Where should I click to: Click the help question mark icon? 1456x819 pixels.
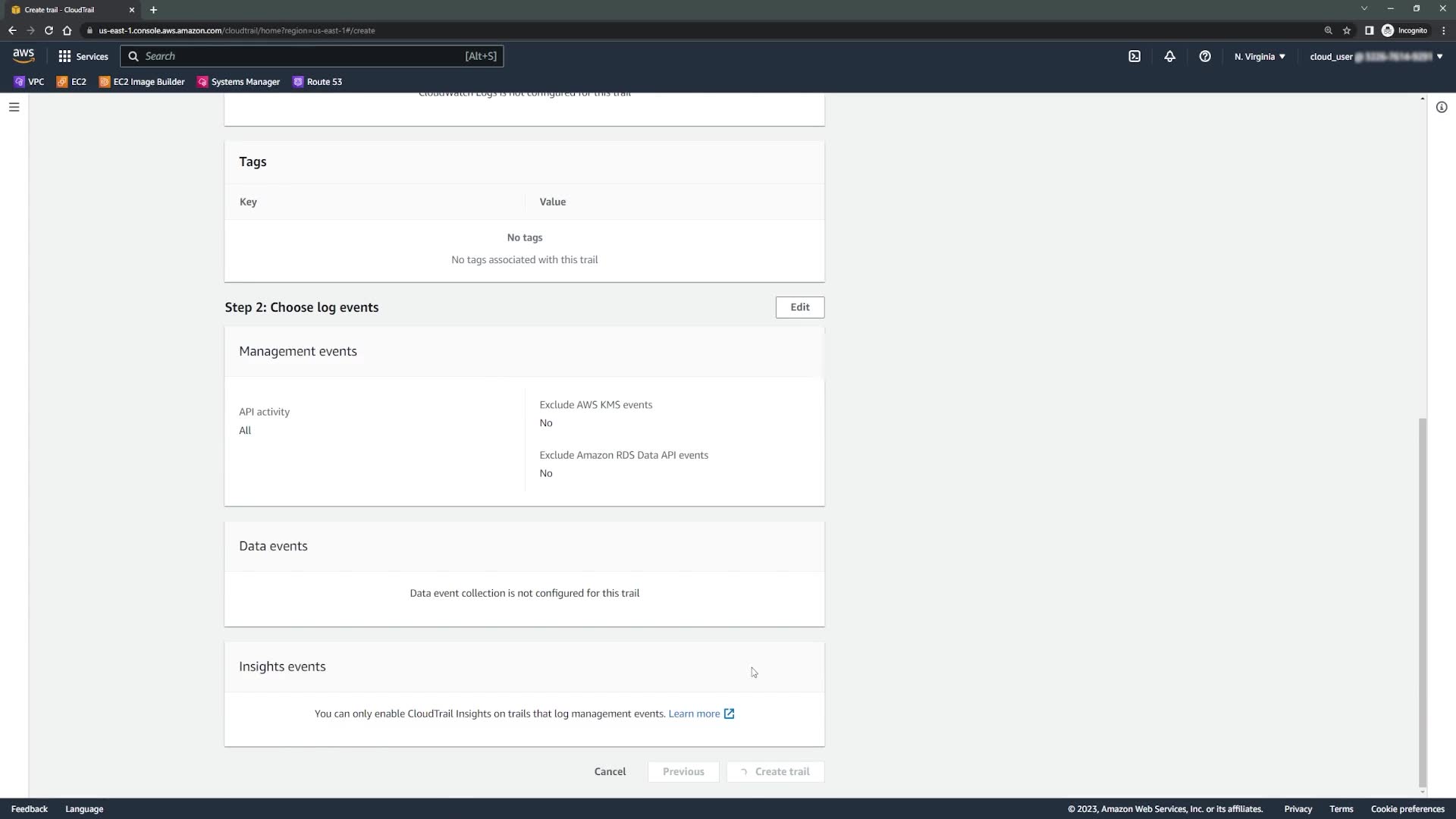click(x=1205, y=56)
